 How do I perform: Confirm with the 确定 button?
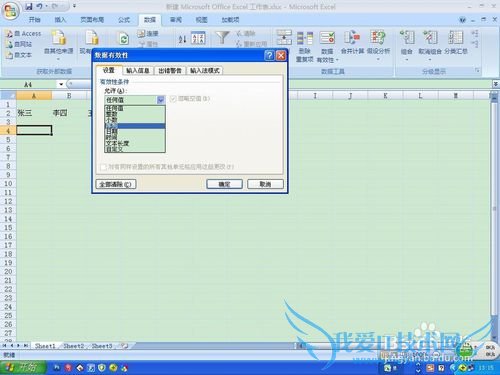(224, 184)
